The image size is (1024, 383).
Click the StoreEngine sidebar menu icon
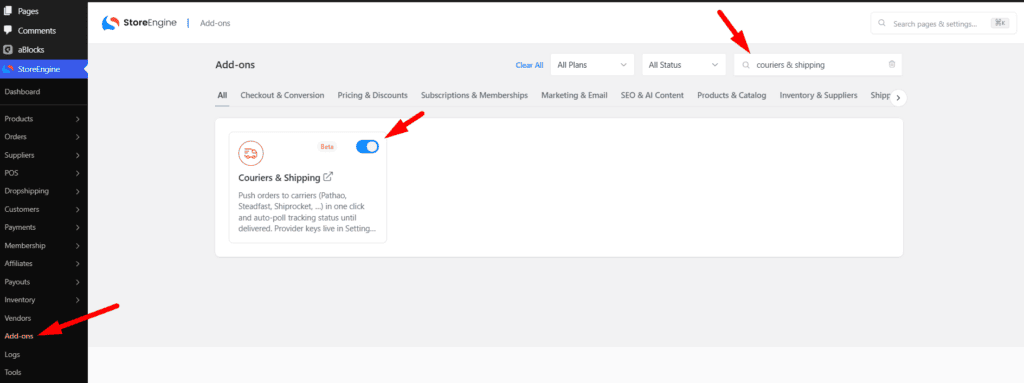[8, 69]
